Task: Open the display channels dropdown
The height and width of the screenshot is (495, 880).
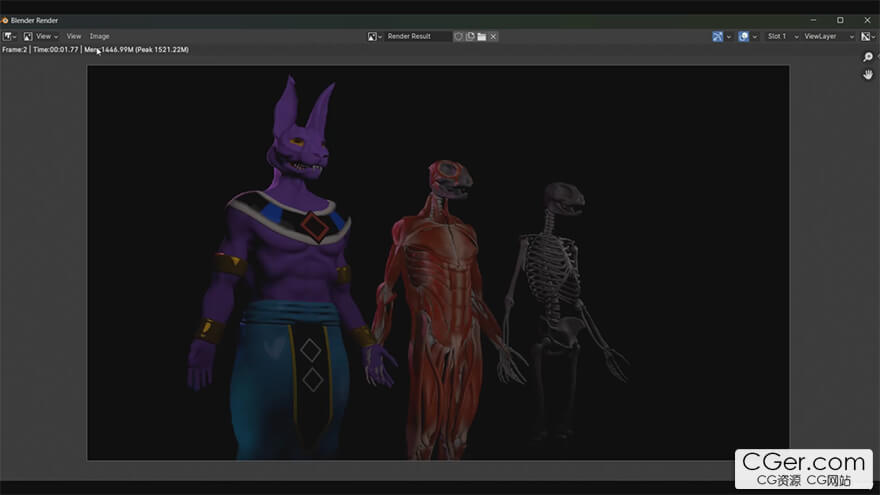Action: [x=868, y=36]
